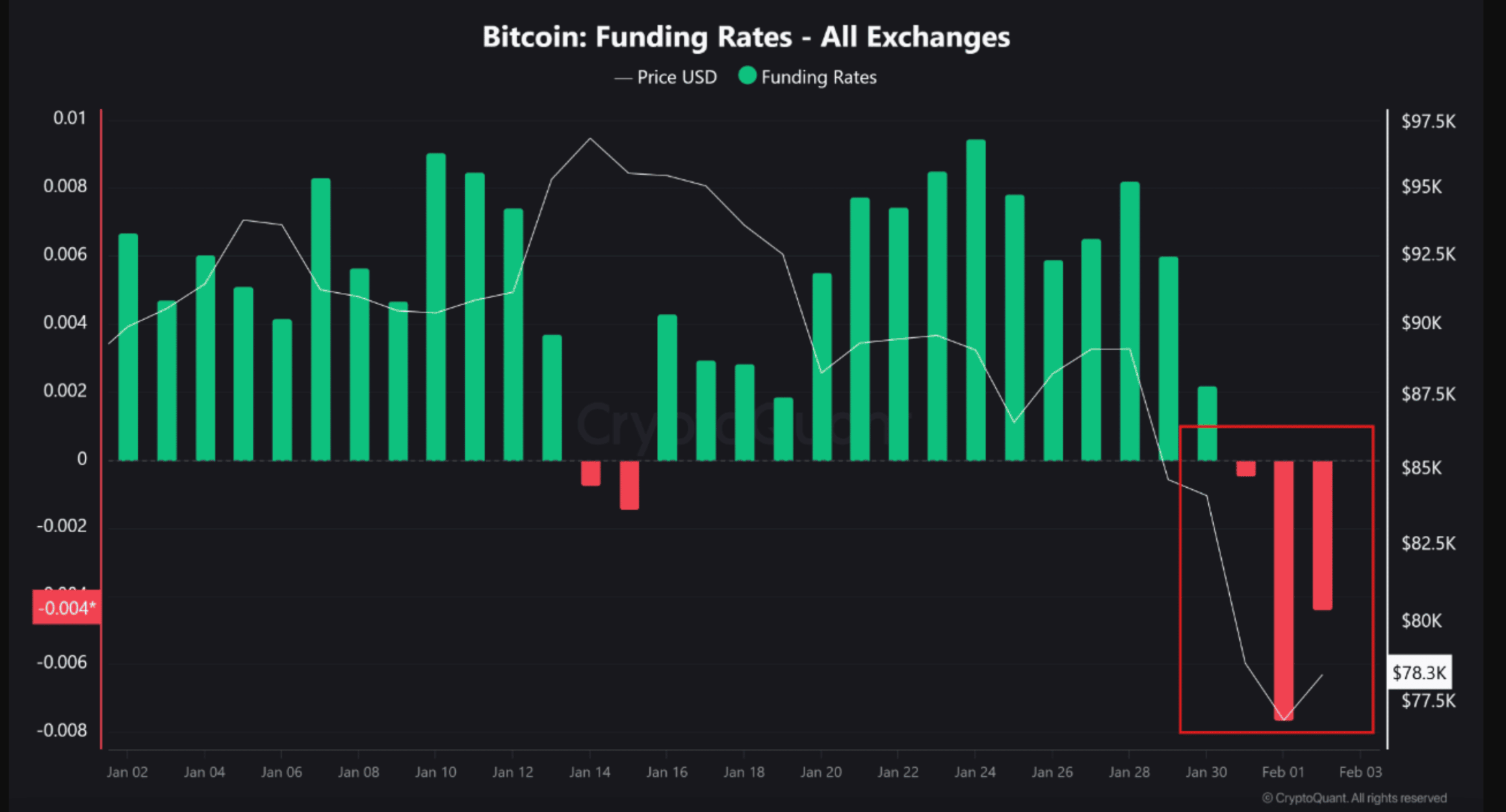Click the green Funding Rates legend circle
Image resolution: width=1506 pixels, height=812 pixels.
[747, 76]
